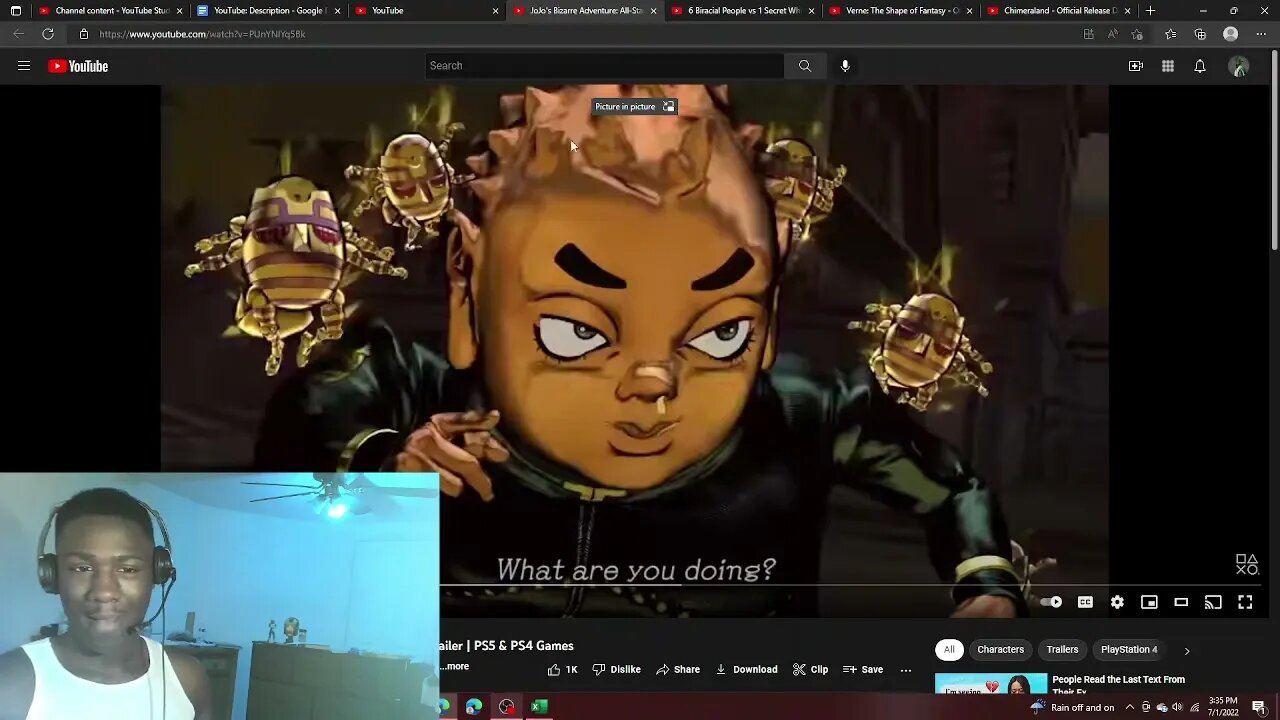Switch to the plain YouTube tab
1280x720 pixels.
[426, 10]
